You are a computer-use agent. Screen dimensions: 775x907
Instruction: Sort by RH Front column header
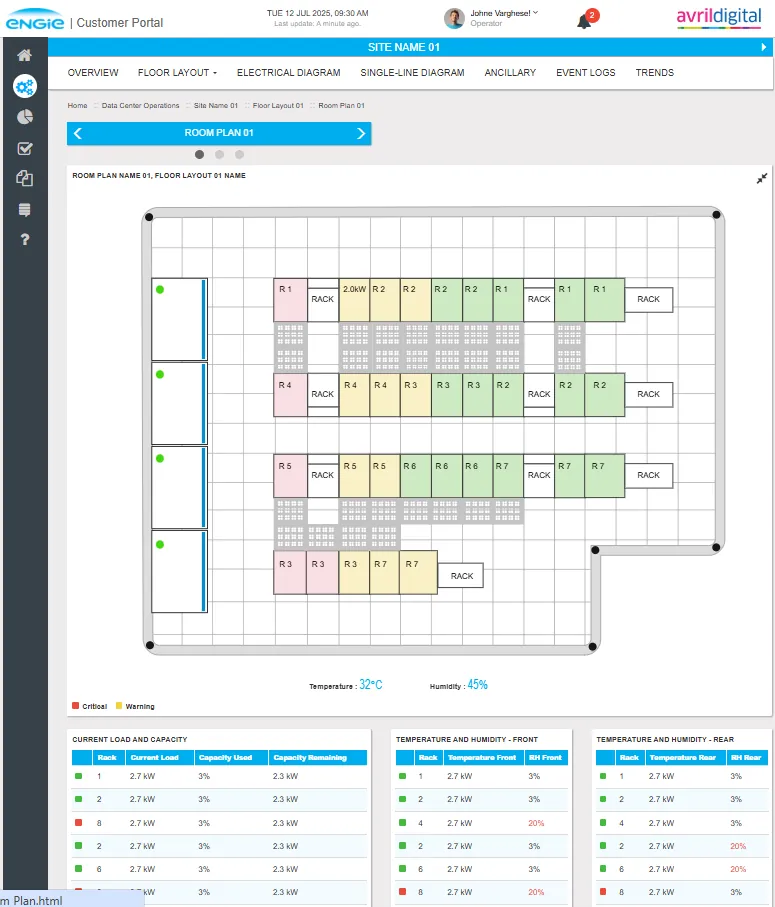(546, 758)
